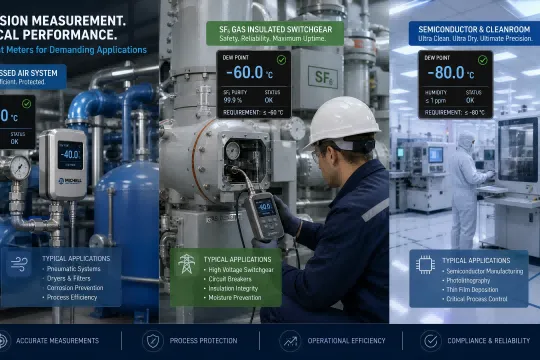Click 'Circuit Breakers' list item
This screenshot has width=540, height=360.
click(230, 279)
